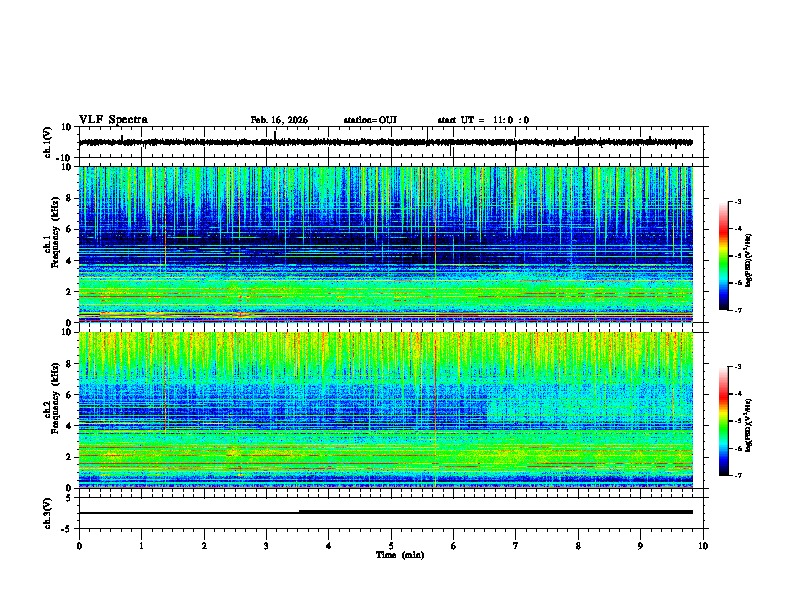
Task: Click the "0" tick on the time axis
Action: (79, 546)
